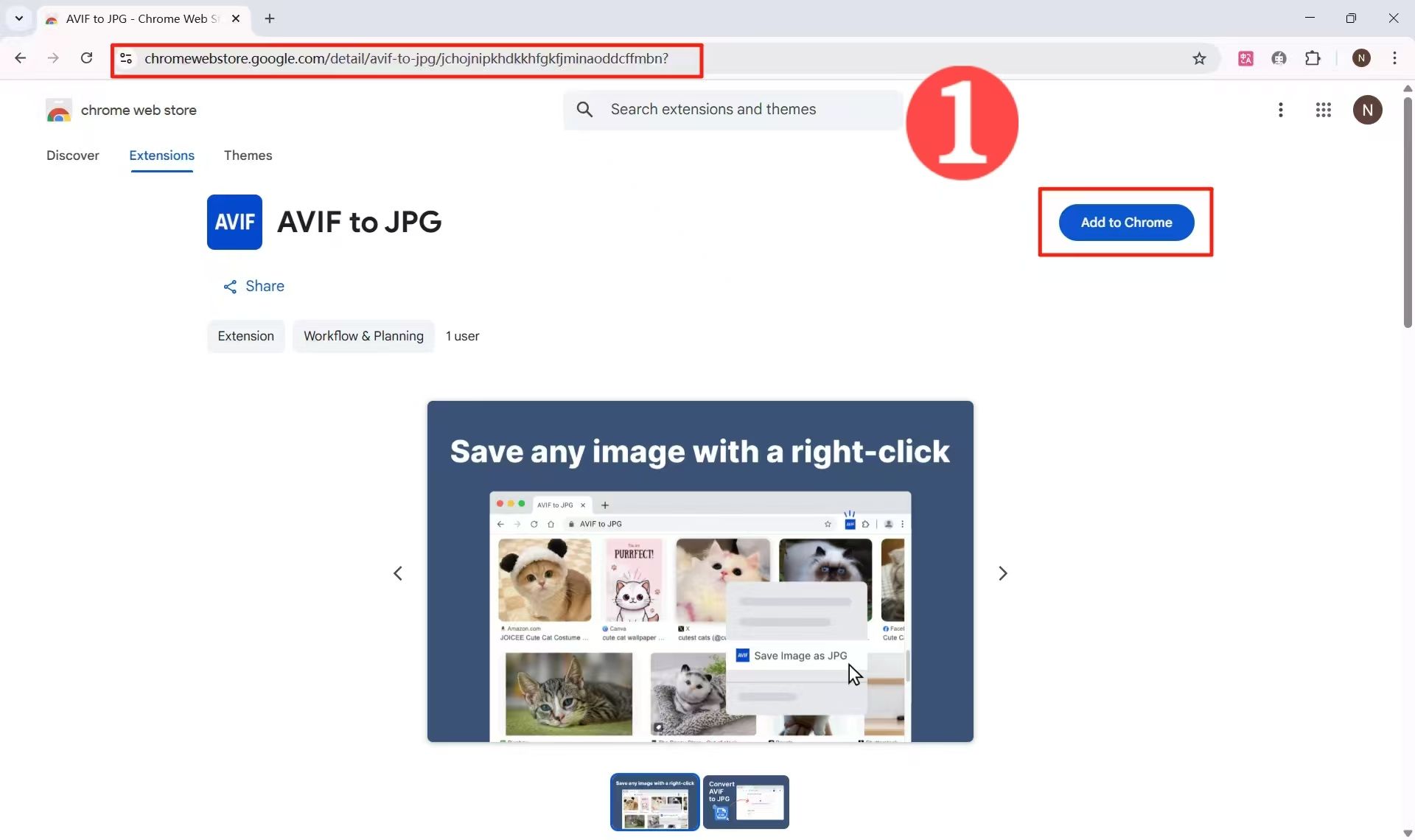Click the AVIF extension logo icon
The width and height of the screenshot is (1415, 840).
point(234,222)
